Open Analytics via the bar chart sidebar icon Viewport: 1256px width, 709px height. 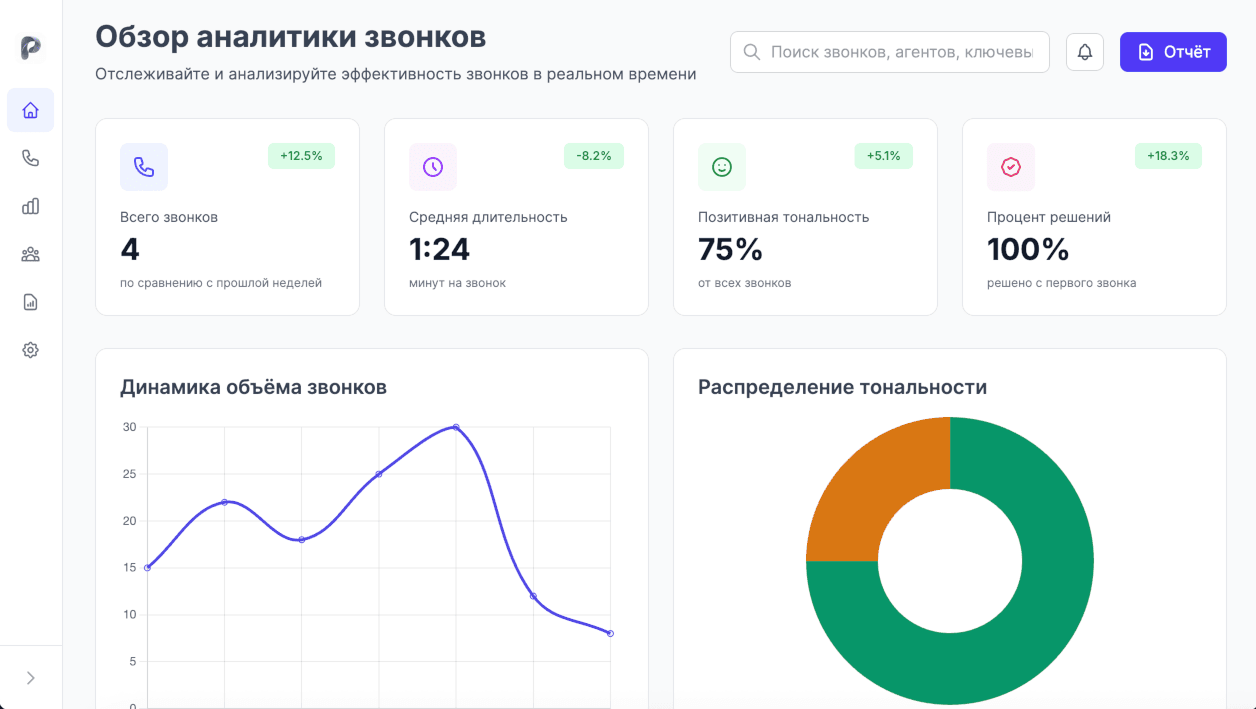pos(30,206)
